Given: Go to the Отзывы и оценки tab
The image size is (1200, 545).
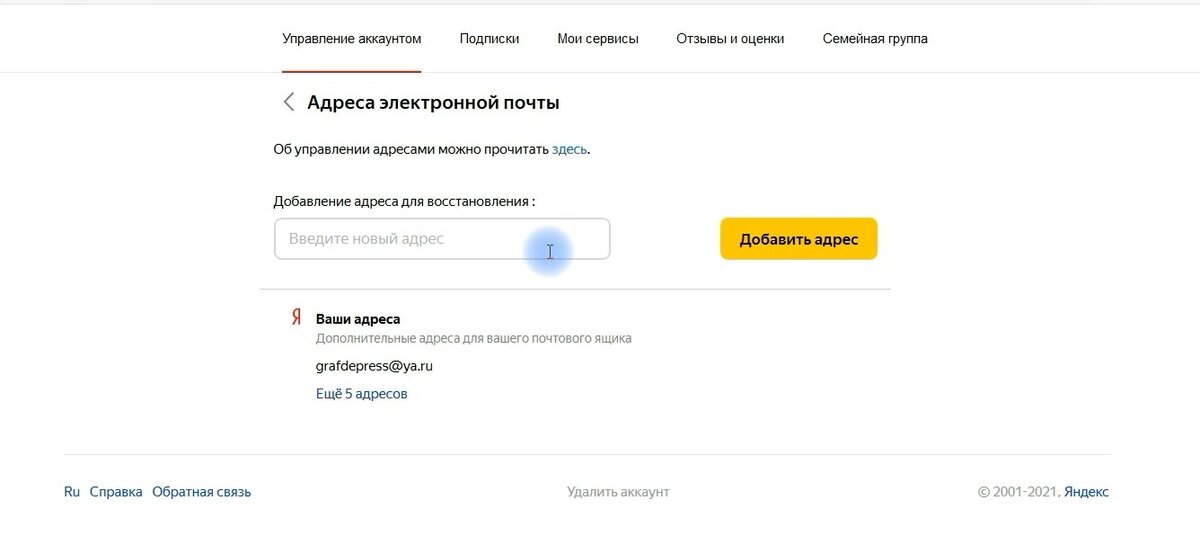Looking at the screenshot, I should point(730,39).
